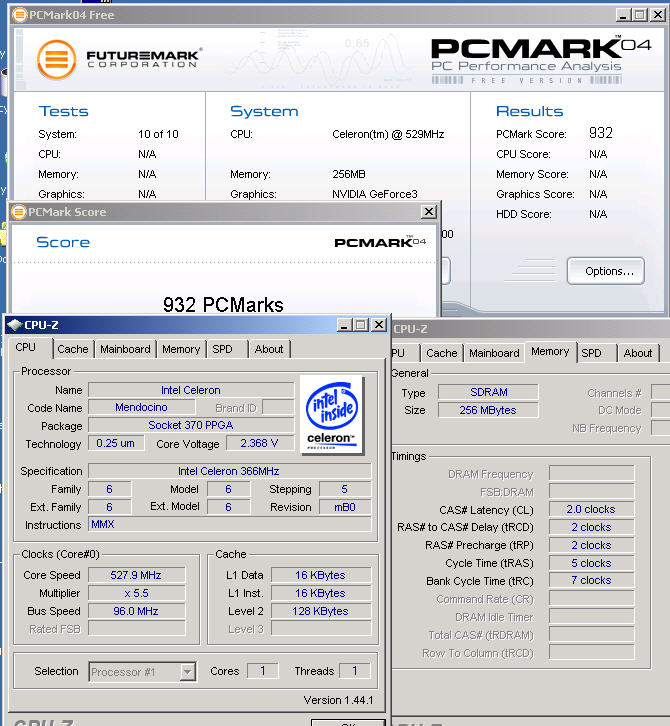Click the Core Speed 527.9 MHz field

(136, 575)
